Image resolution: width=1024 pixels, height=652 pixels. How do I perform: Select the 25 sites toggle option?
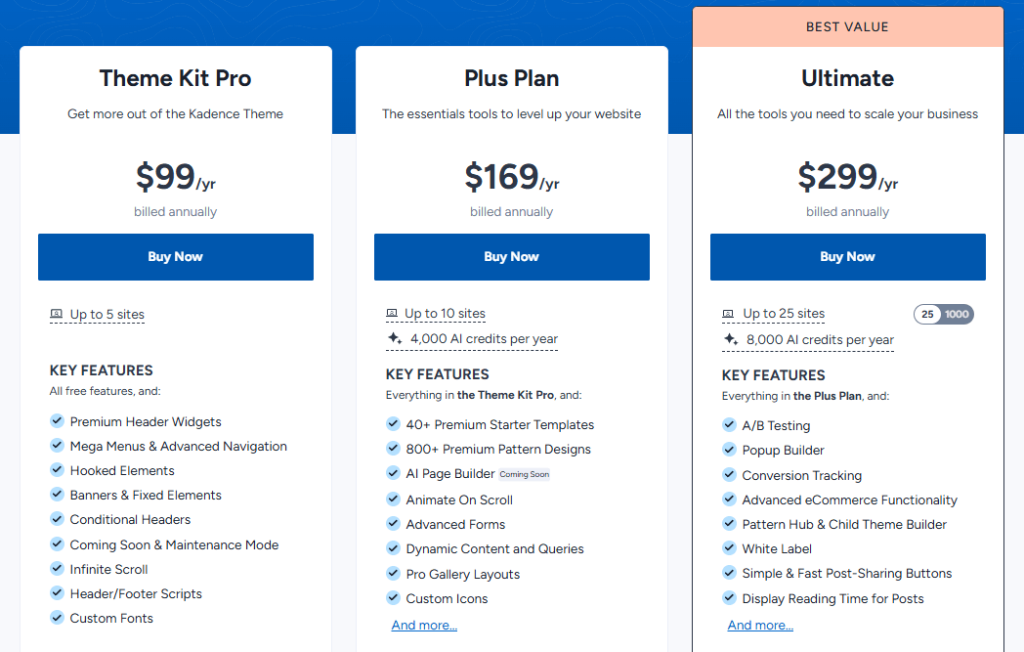pos(928,314)
